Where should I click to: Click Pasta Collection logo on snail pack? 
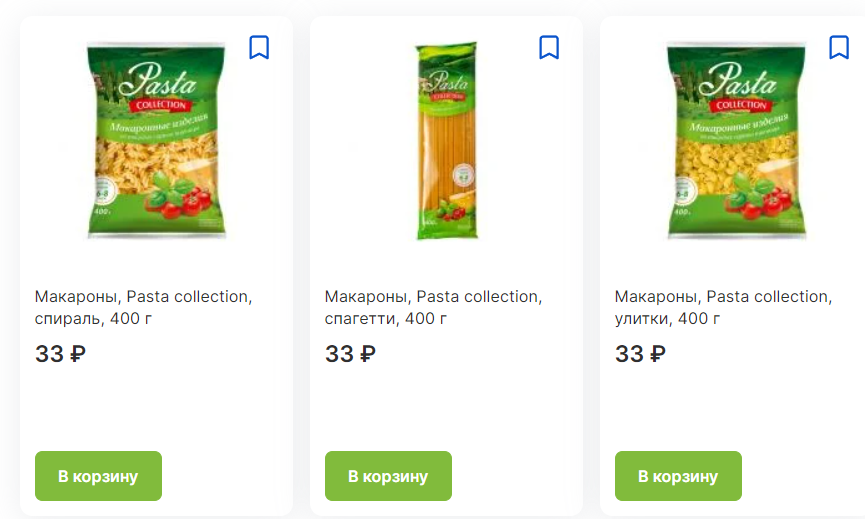(x=738, y=87)
